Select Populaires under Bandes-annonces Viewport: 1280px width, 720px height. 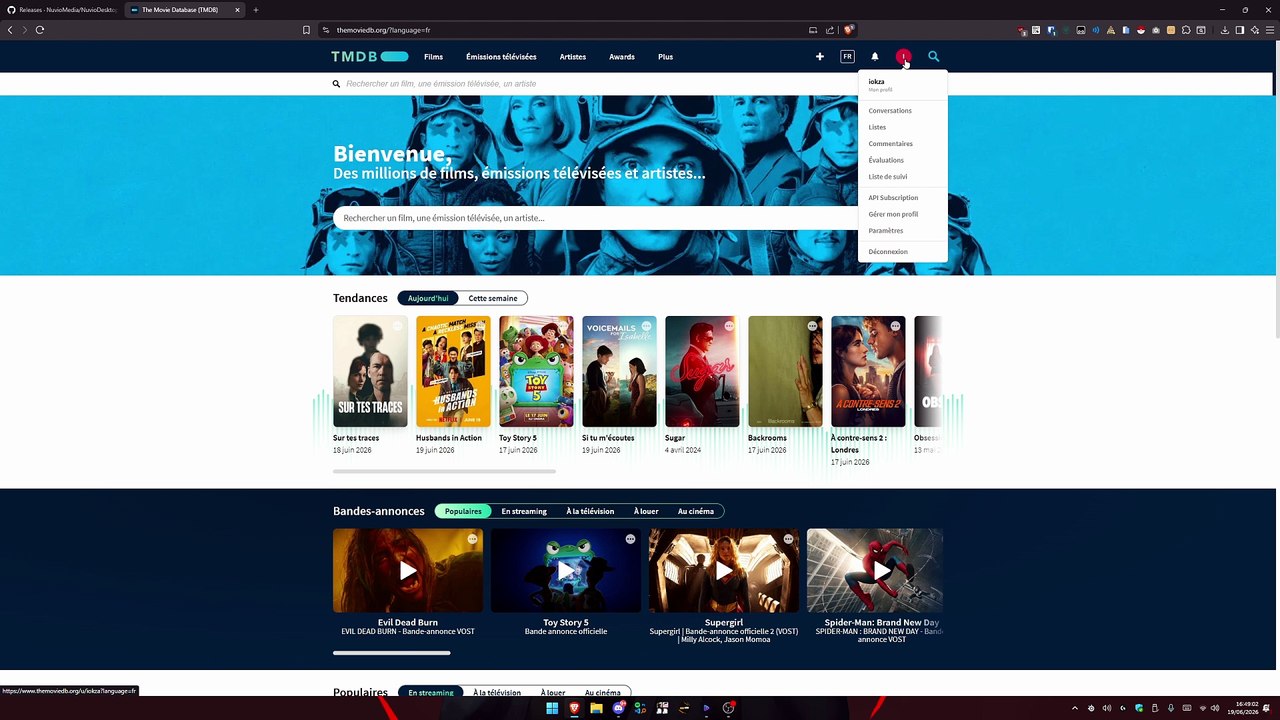click(x=463, y=511)
